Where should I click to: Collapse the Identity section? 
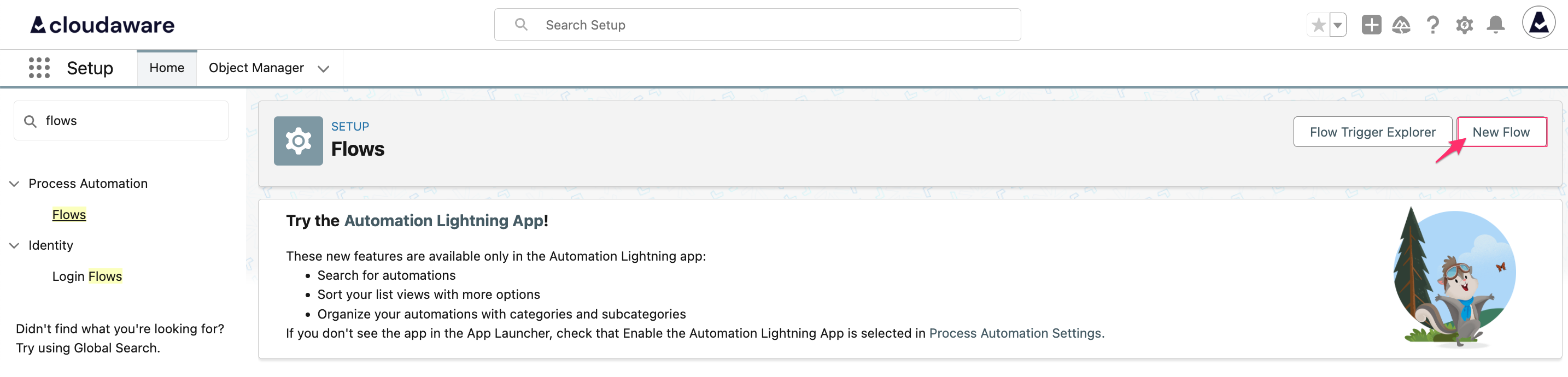coord(14,245)
